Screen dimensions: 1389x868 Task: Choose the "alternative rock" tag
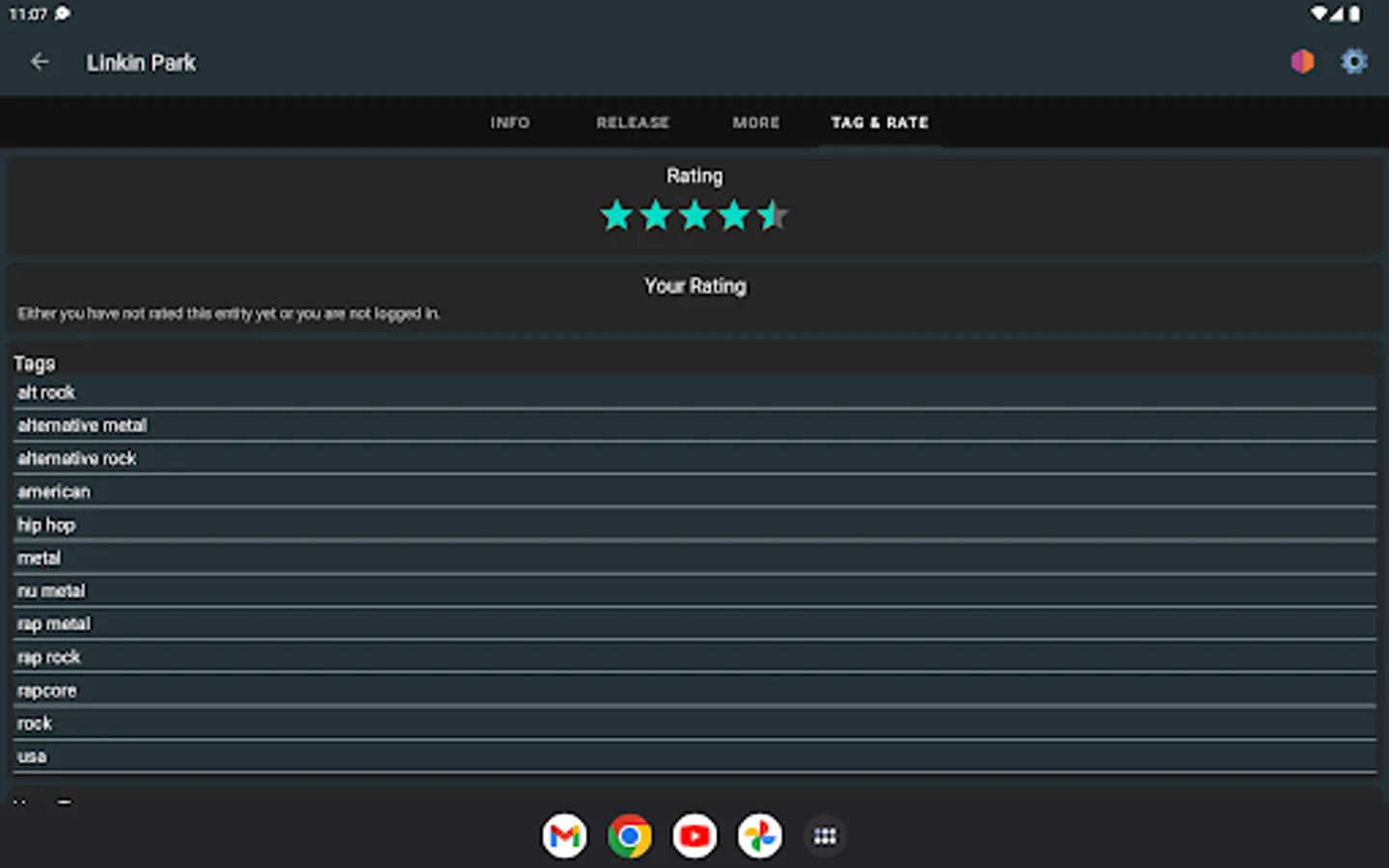pos(694,458)
